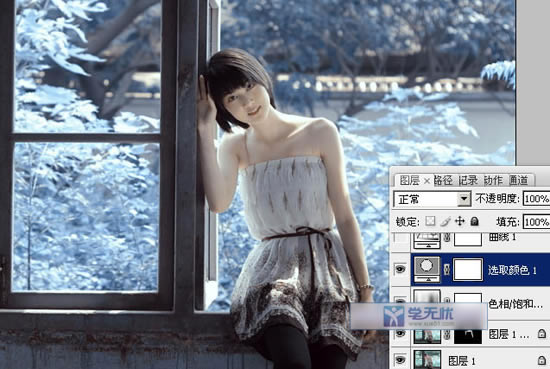Click the mask link icon on 曲线 1
Screen dimensions: 550x369
click(x=447, y=238)
